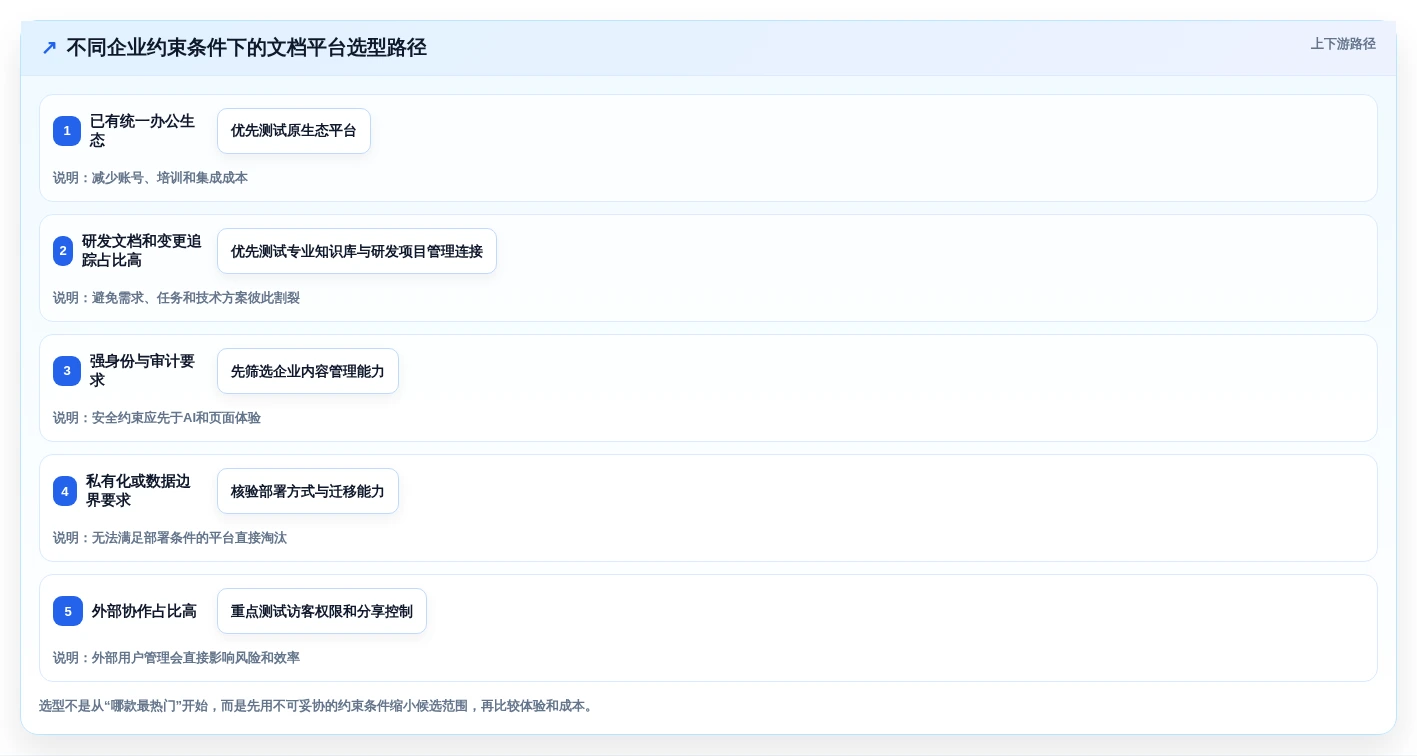1417x756 pixels.
Task: Select step number 1 badge
Action: pyautogui.click(x=67, y=131)
